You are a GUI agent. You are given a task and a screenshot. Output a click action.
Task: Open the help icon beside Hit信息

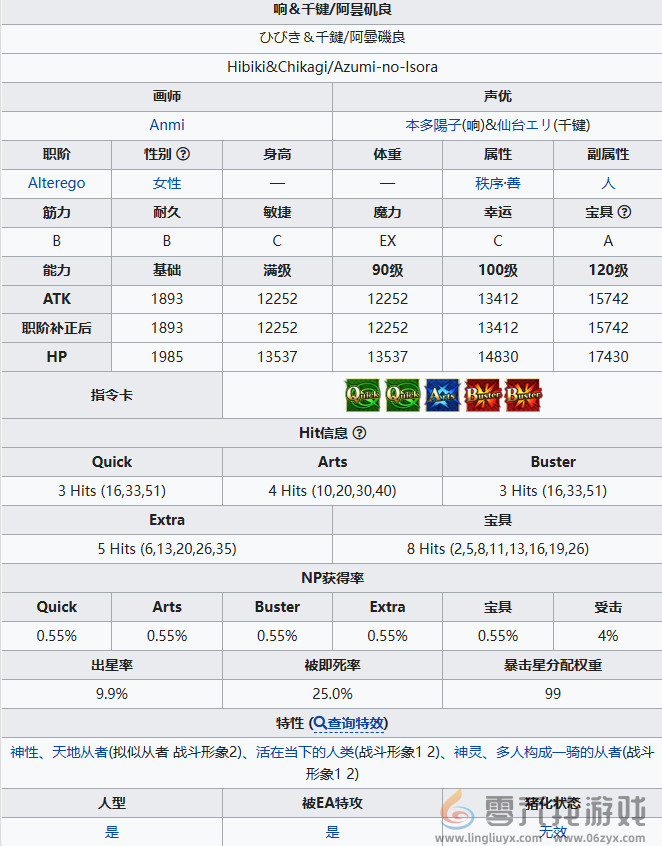359,433
